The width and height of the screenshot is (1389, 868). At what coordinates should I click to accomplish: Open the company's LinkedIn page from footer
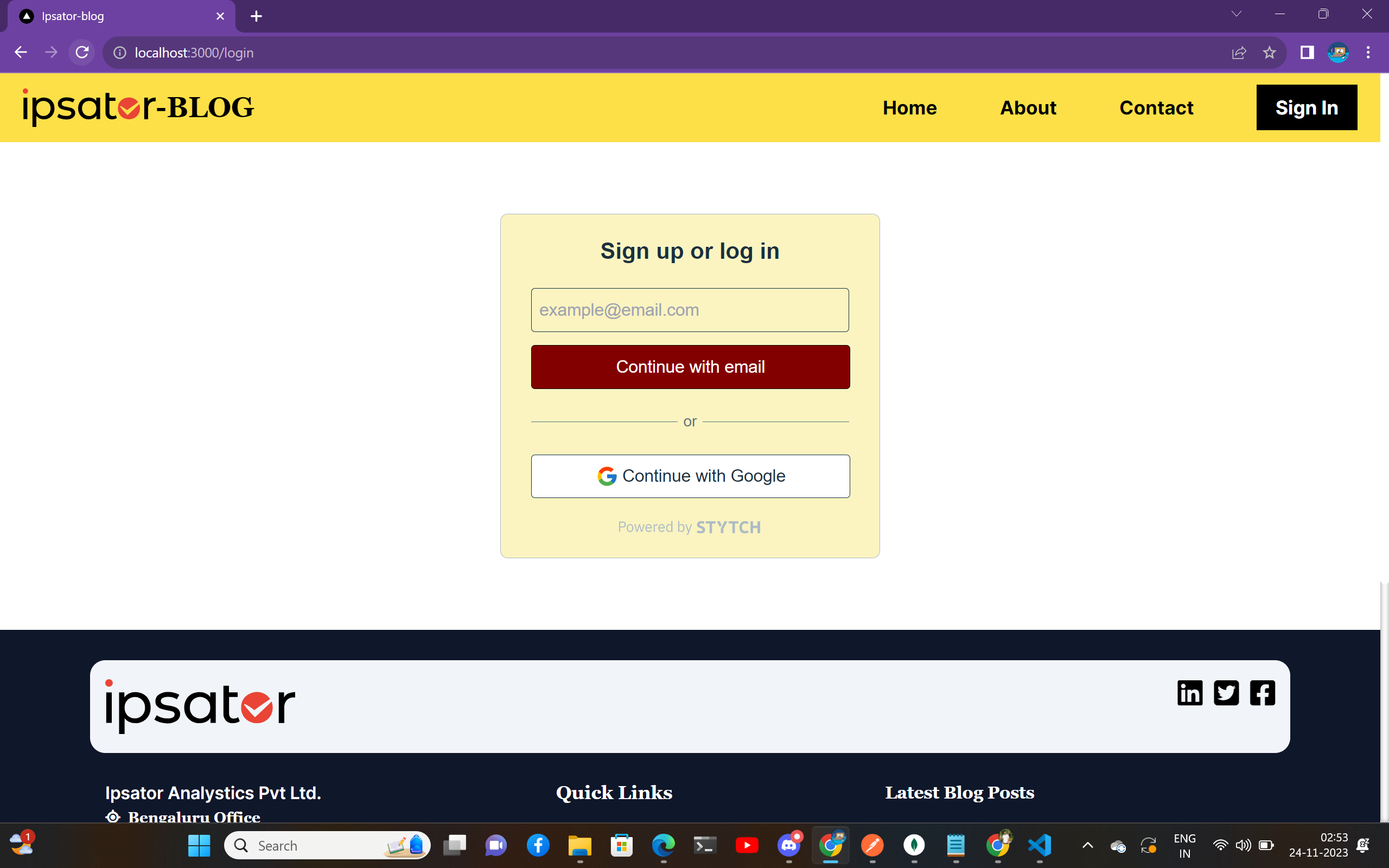click(1190, 692)
